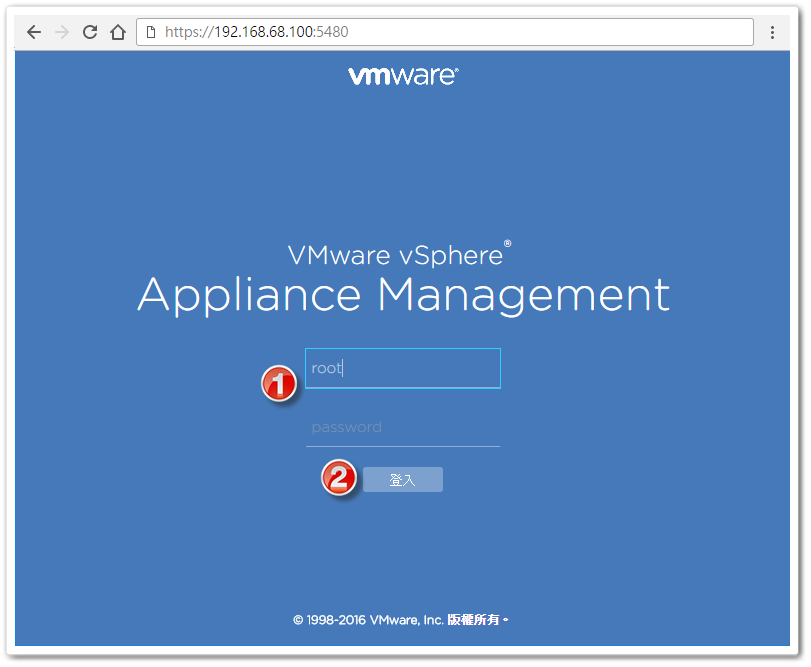Open the browser home page icon

[118, 32]
